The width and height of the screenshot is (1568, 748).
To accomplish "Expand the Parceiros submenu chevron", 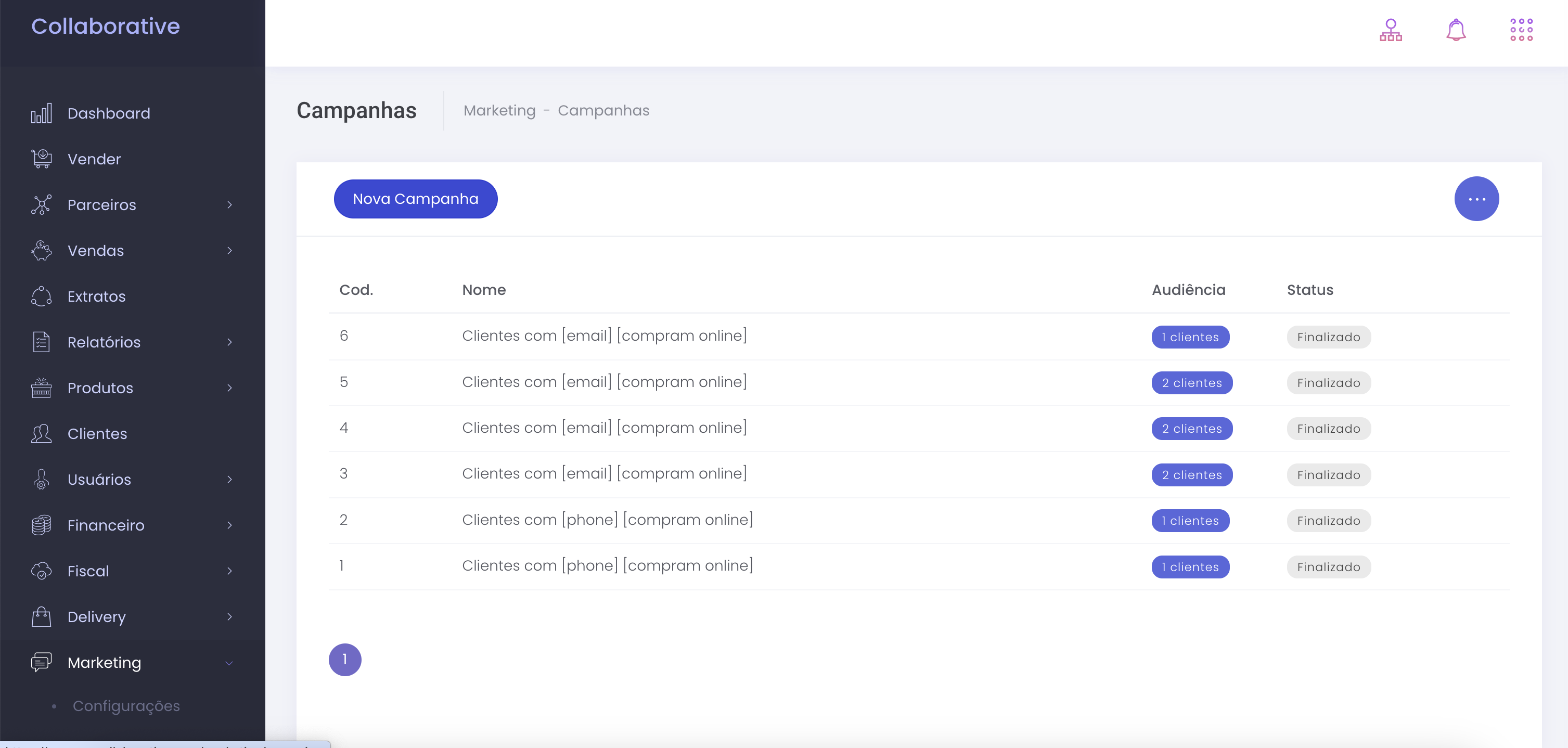I will [229, 205].
